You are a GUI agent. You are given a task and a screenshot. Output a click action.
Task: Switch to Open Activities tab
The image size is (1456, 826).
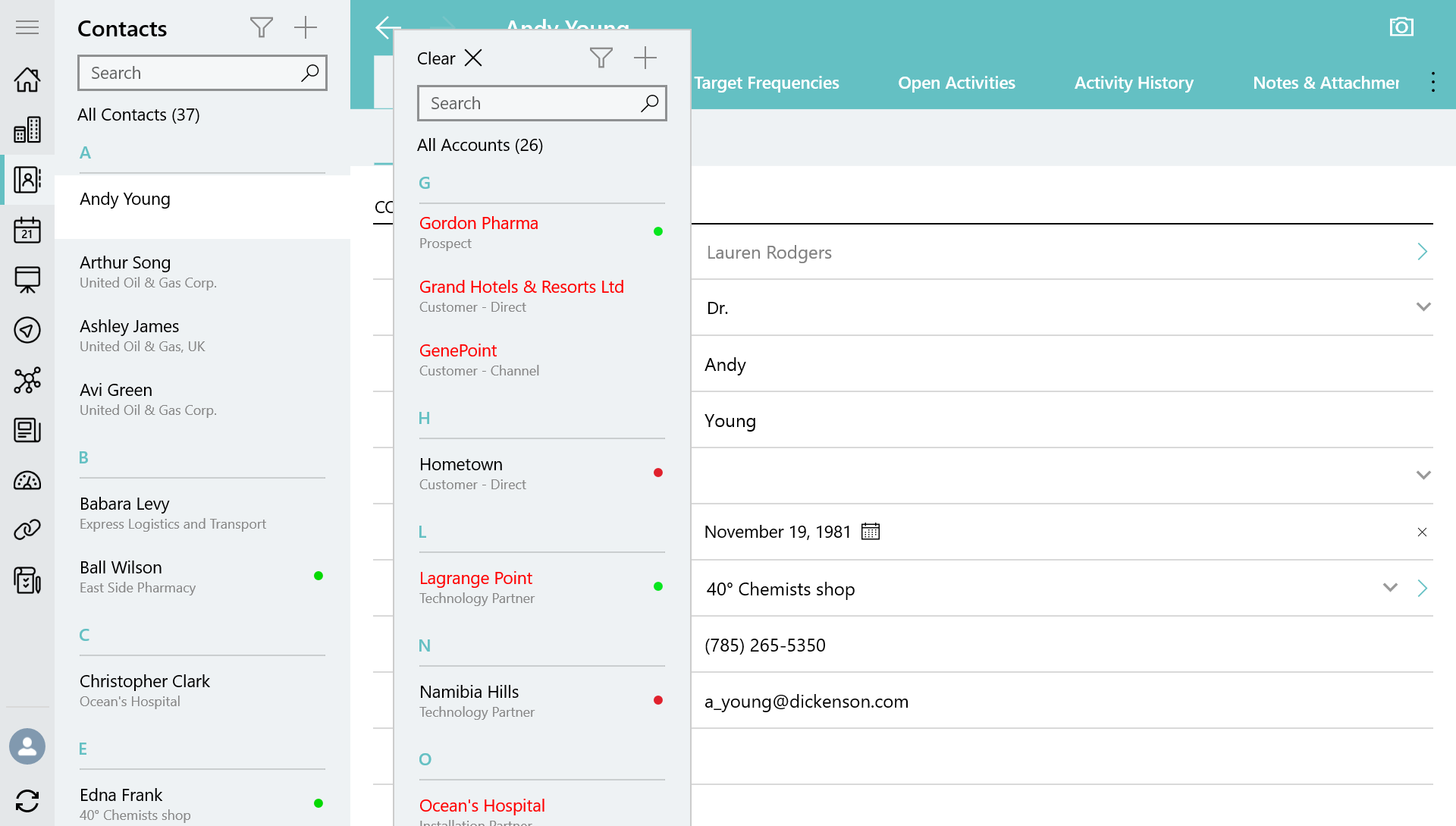pyautogui.click(x=956, y=83)
